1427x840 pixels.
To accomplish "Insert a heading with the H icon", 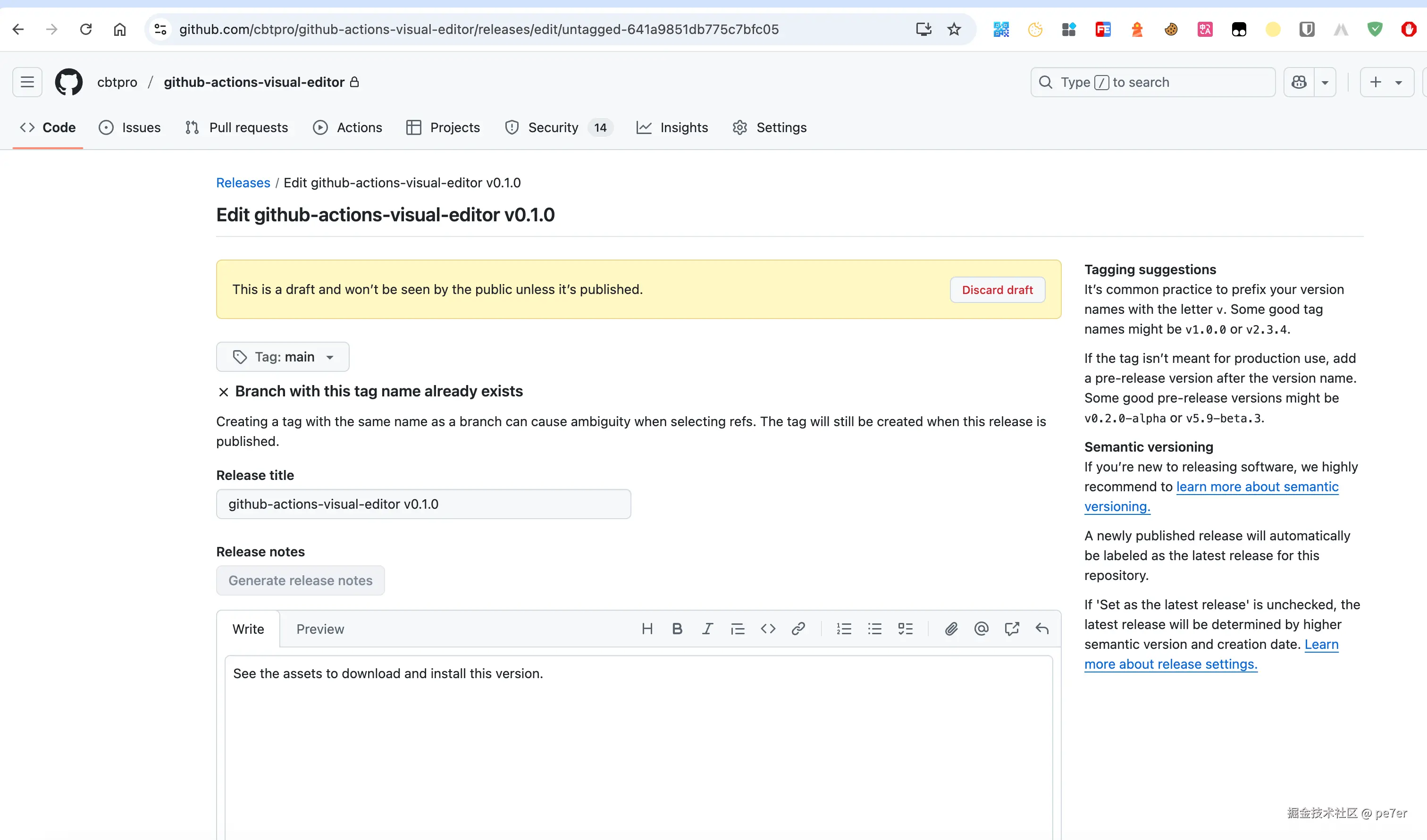I will pyautogui.click(x=646, y=629).
